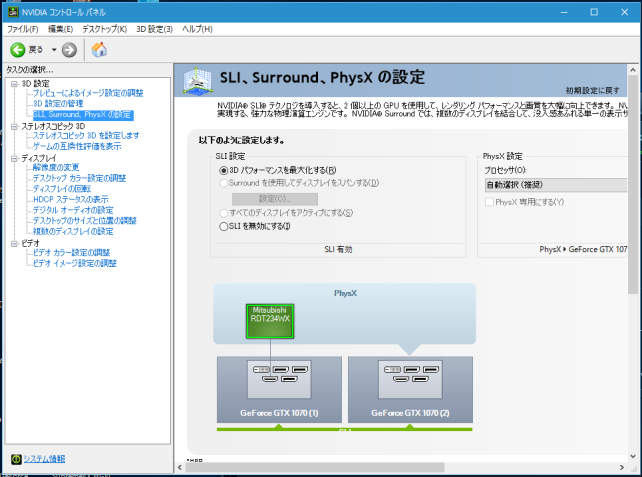This screenshot has width=642, height=477.
Task: Open ステレオスコピック 3D を設定します
Action: coord(86,136)
